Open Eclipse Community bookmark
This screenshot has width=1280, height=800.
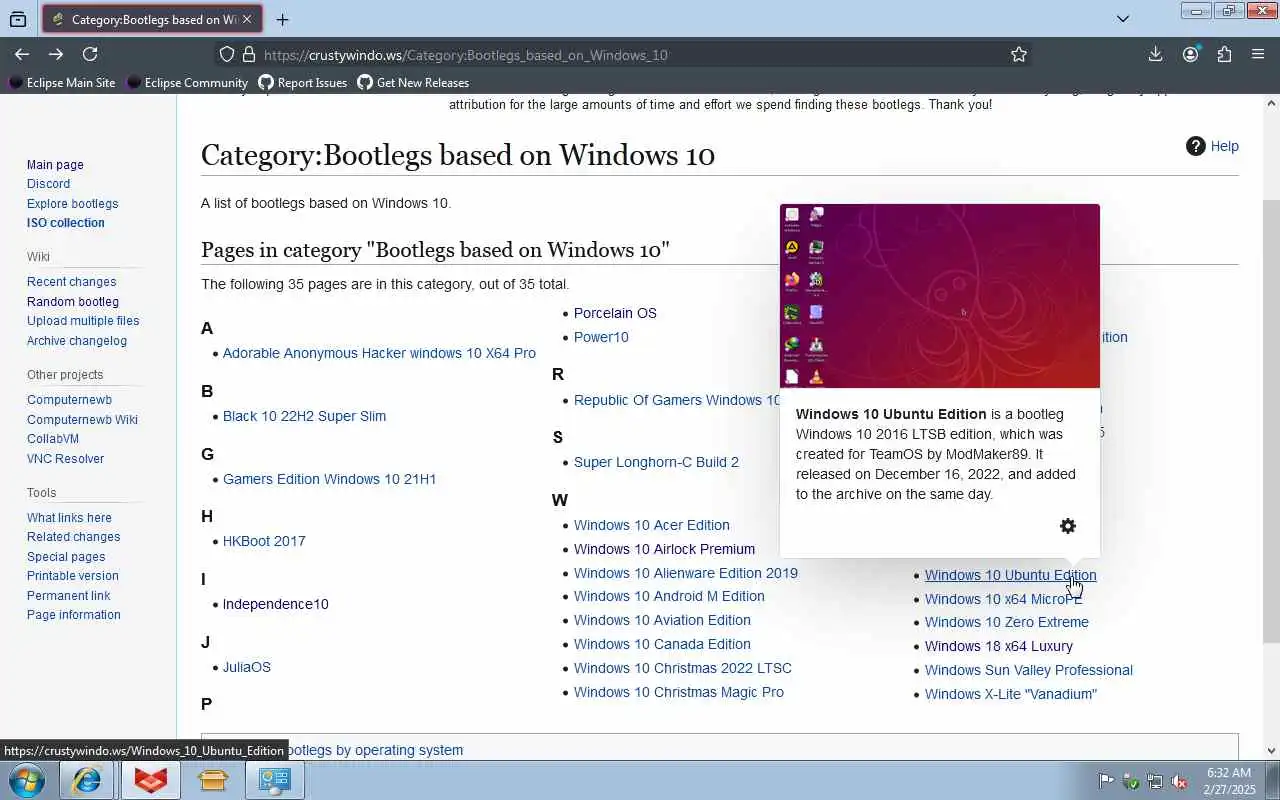(187, 83)
